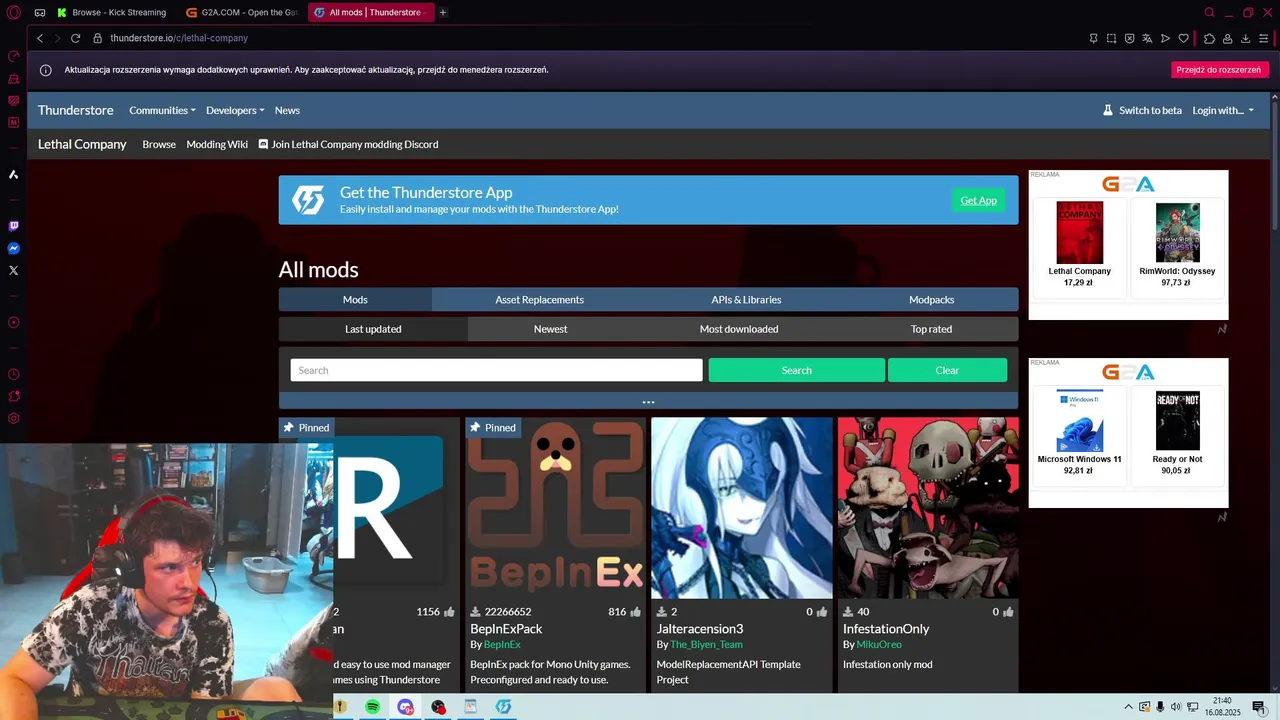Open the browser profile account icon
1280x720 pixels.
click(1227, 38)
